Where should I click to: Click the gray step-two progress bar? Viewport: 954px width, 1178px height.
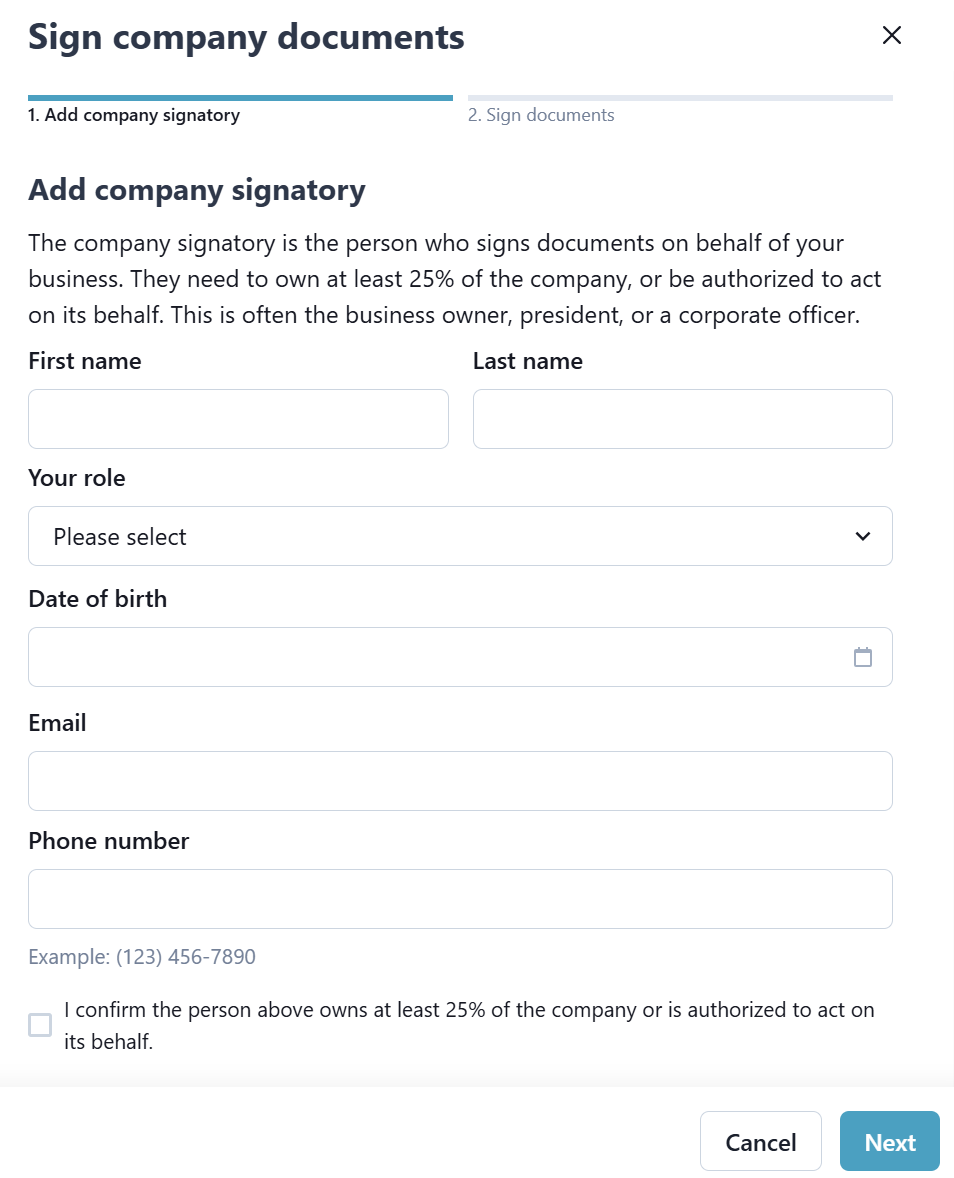click(x=680, y=98)
